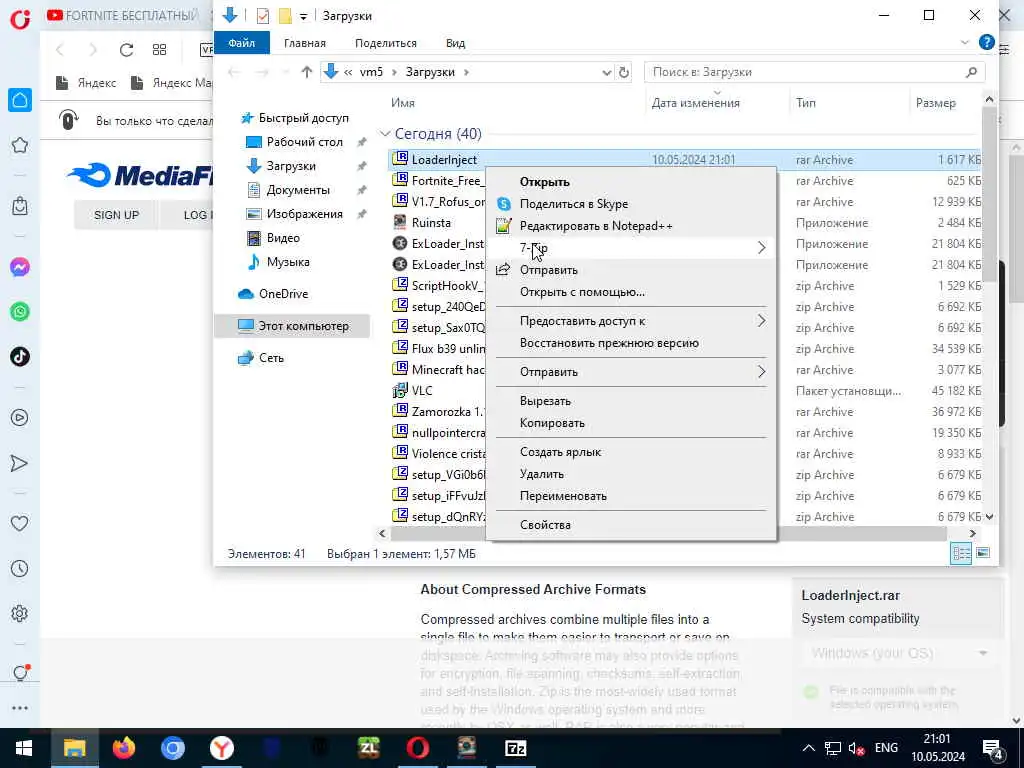This screenshot has width=1024, height=768.
Task: Sort by Дата изменения column header
Action: (x=696, y=103)
